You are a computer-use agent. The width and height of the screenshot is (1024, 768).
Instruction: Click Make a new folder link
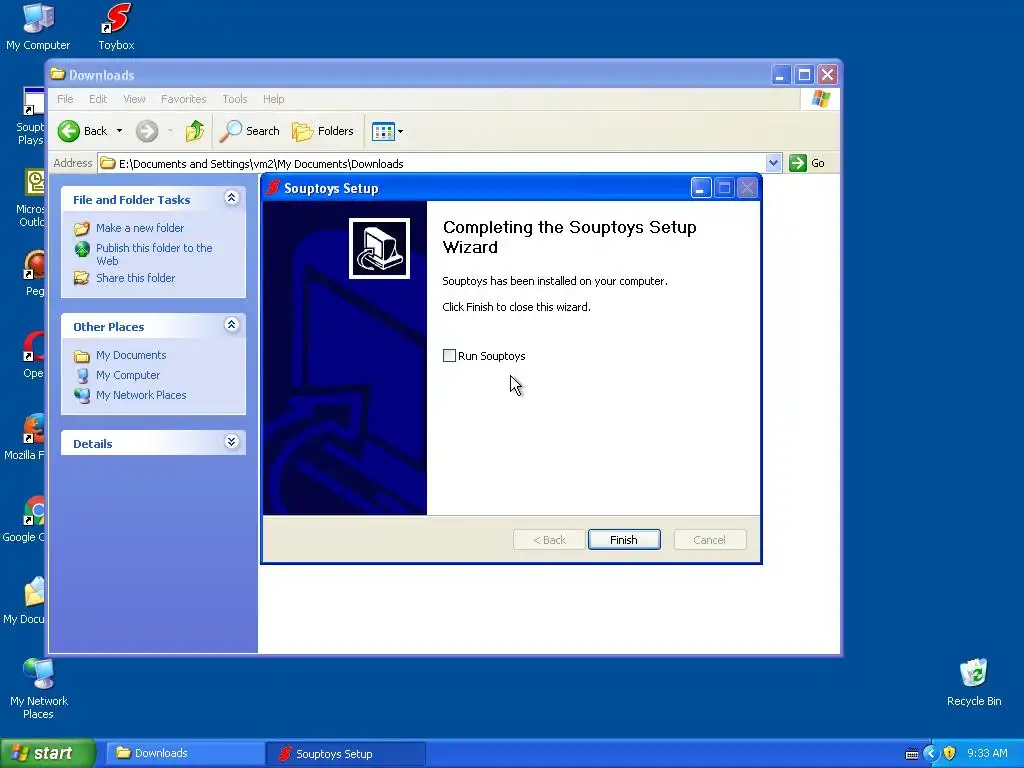tap(140, 228)
